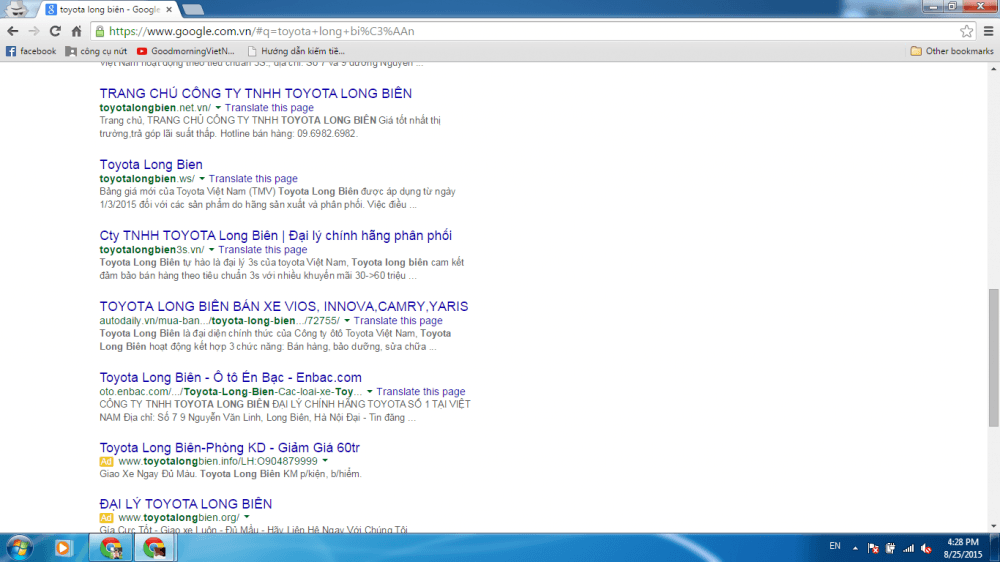Expand dropdown arrow beside toyotalongbien.net.vn
Viewport: 1000px width, 562px height.
pos(217,108)
